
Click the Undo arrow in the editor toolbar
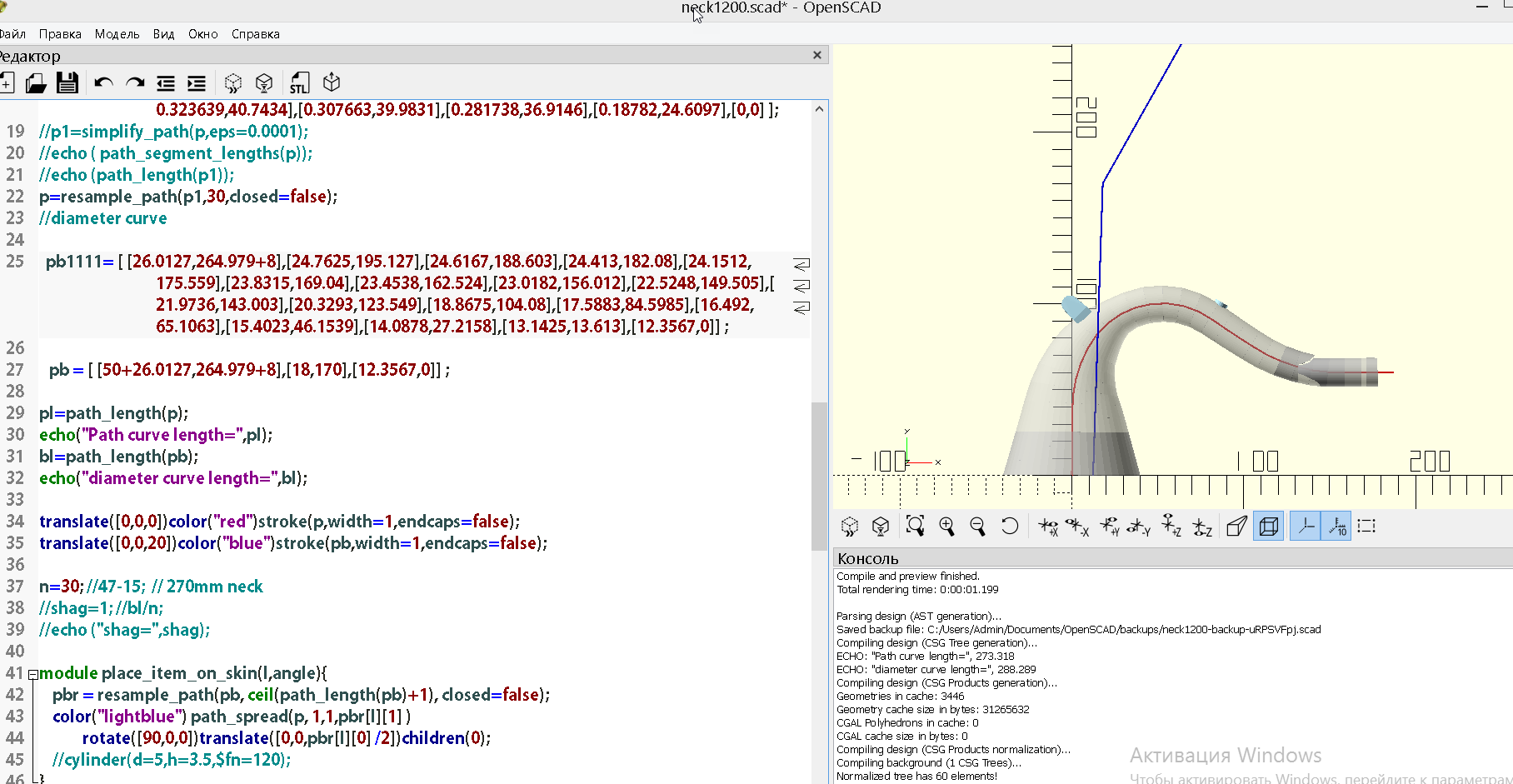[103, 82]
